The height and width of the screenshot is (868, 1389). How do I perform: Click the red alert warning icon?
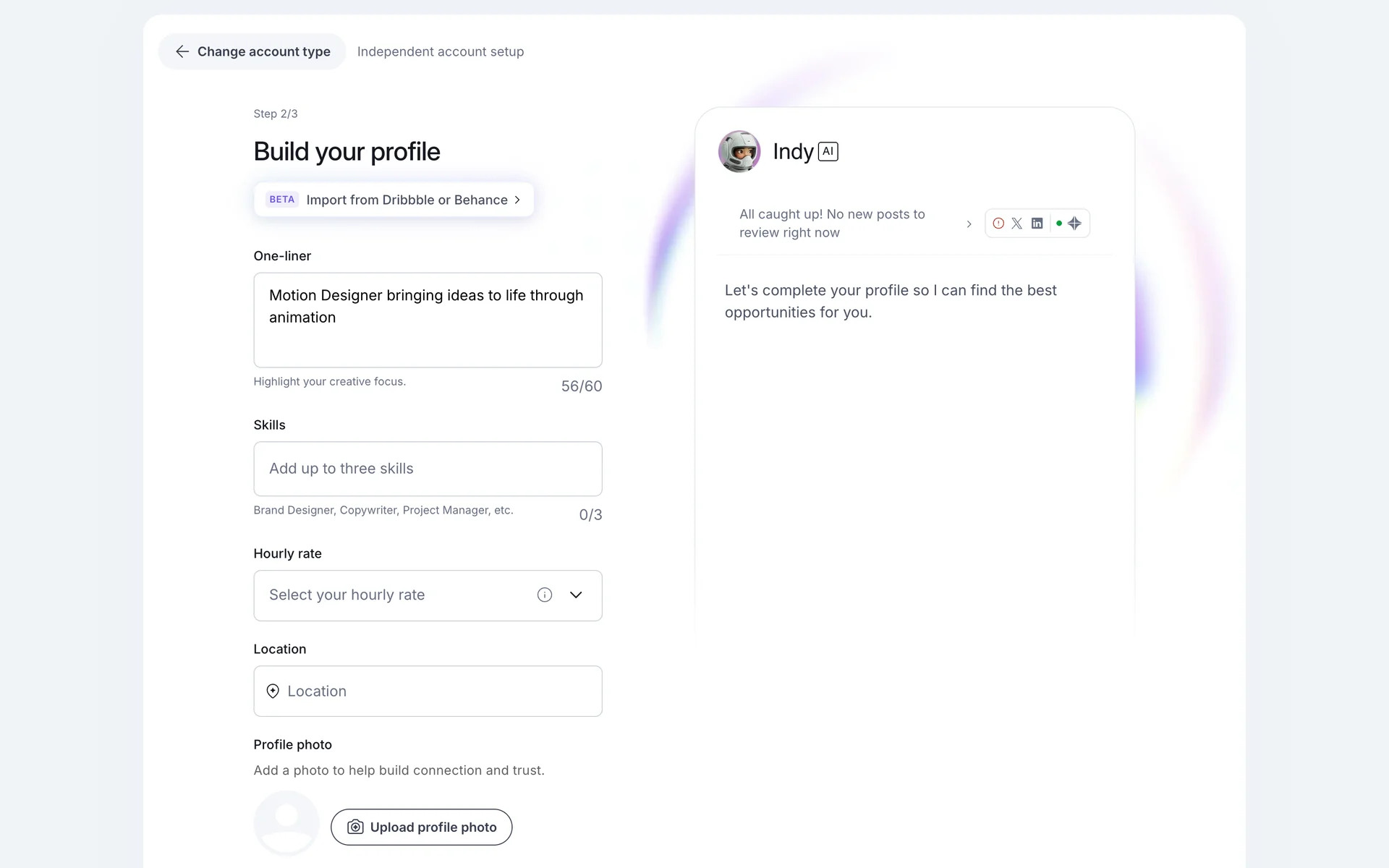pyautogui.click(x=998, y=224)
